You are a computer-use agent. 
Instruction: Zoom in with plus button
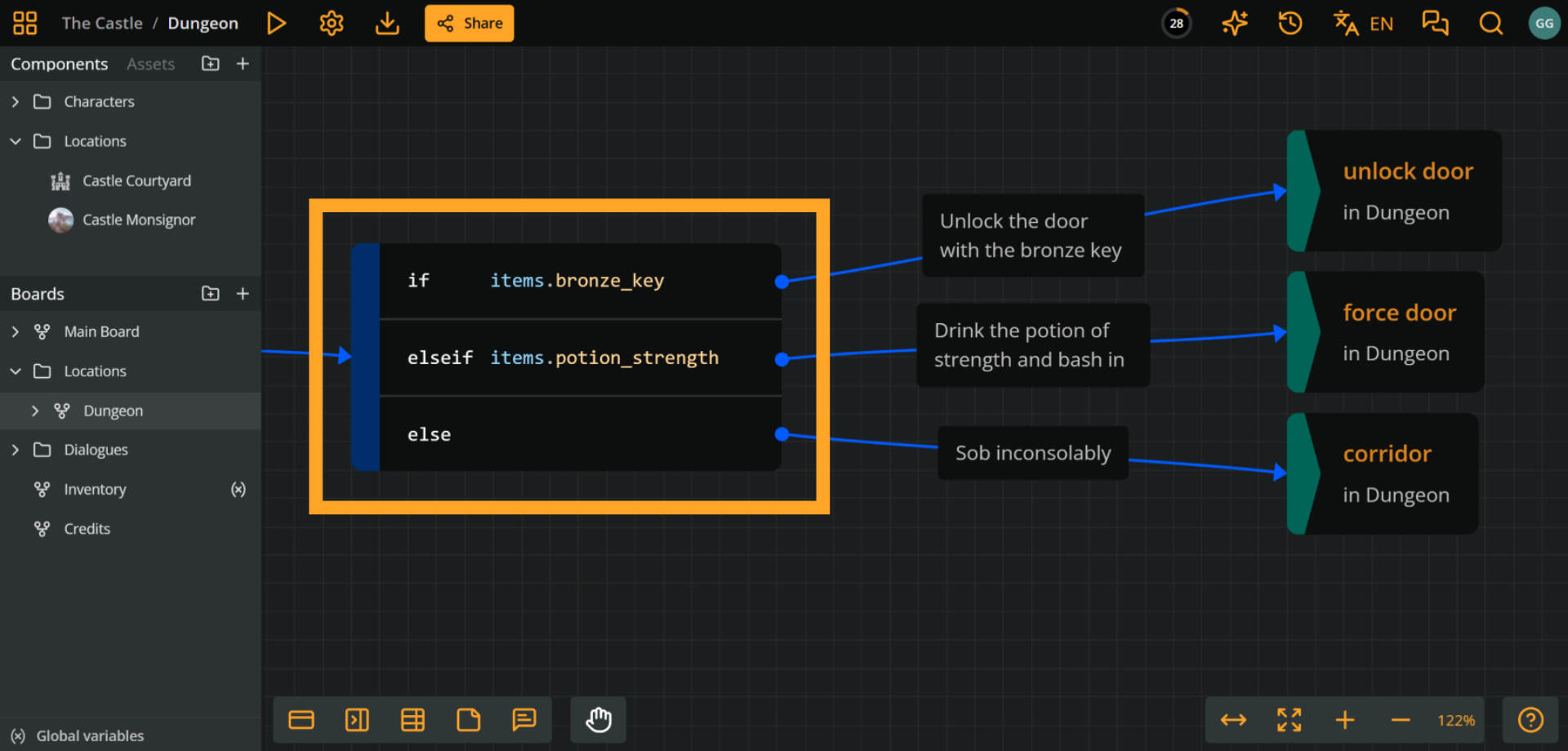pos(1345,720)
